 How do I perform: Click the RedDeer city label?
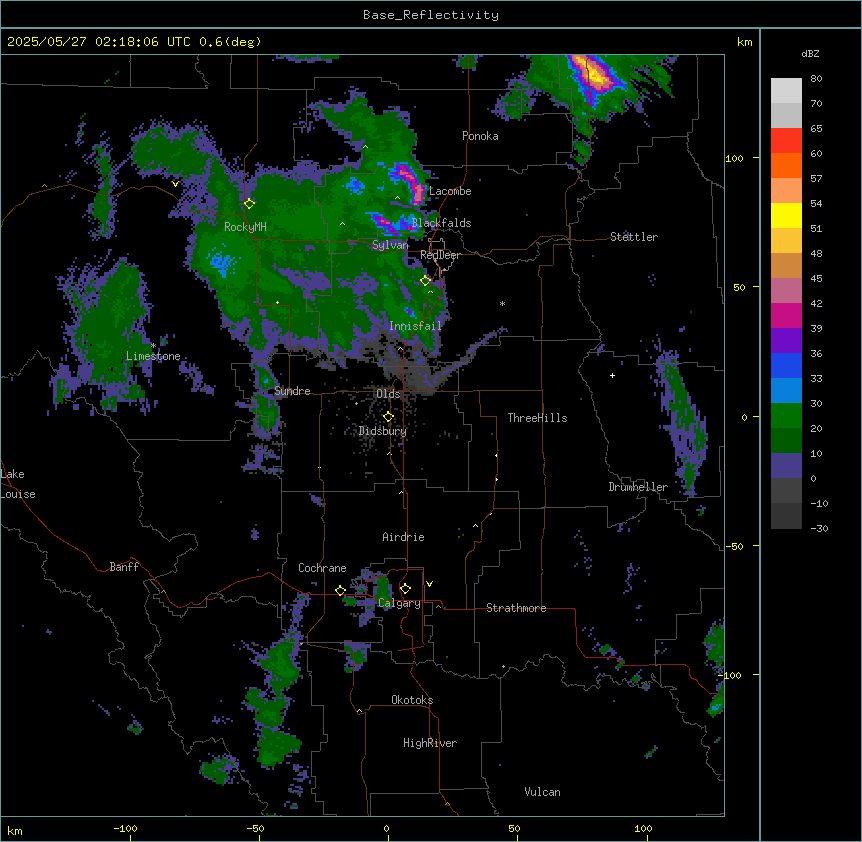point(440,255)
